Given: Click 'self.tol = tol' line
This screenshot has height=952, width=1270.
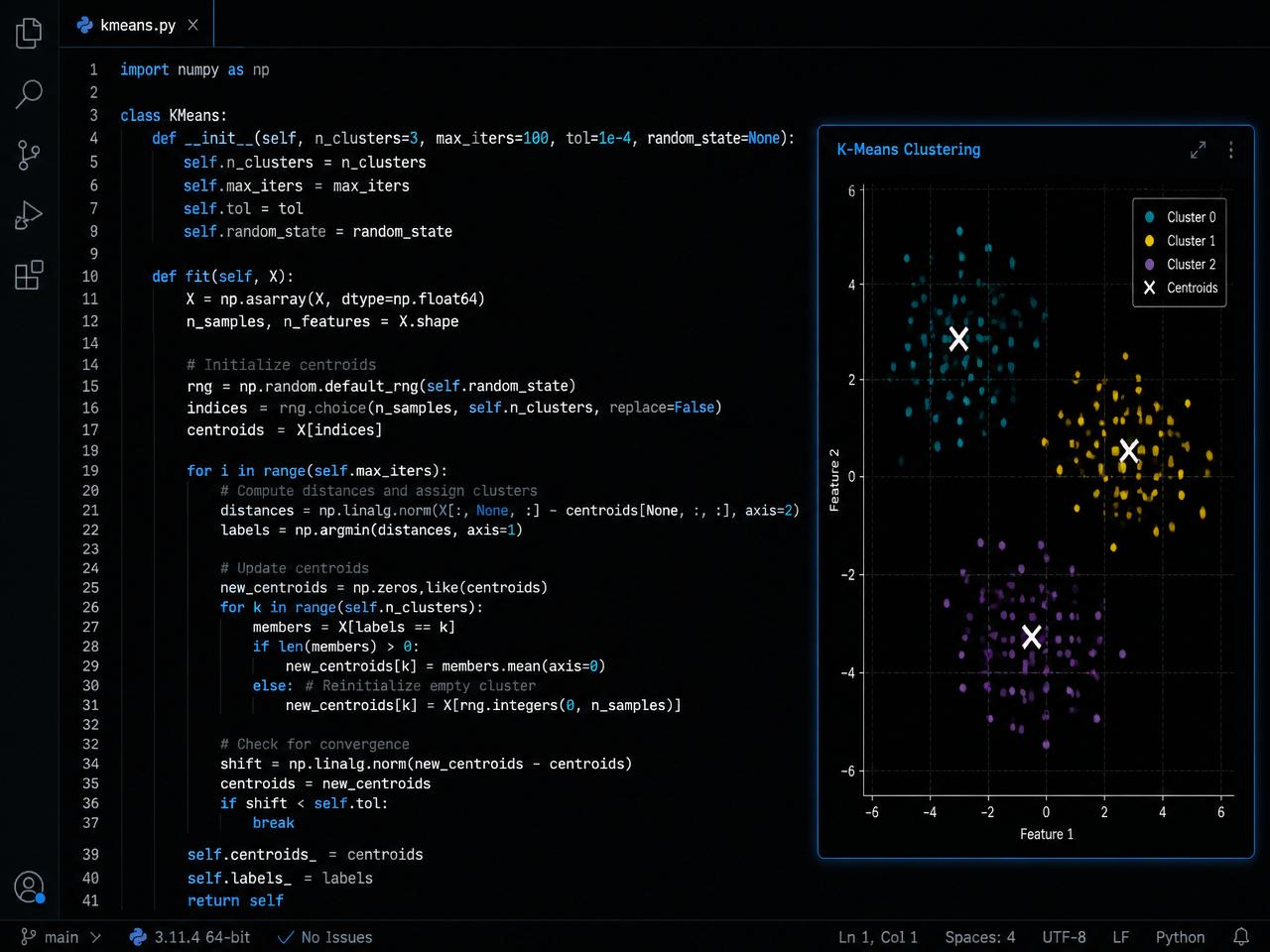Looking at the screenshot, I should (x=243, y=208).
